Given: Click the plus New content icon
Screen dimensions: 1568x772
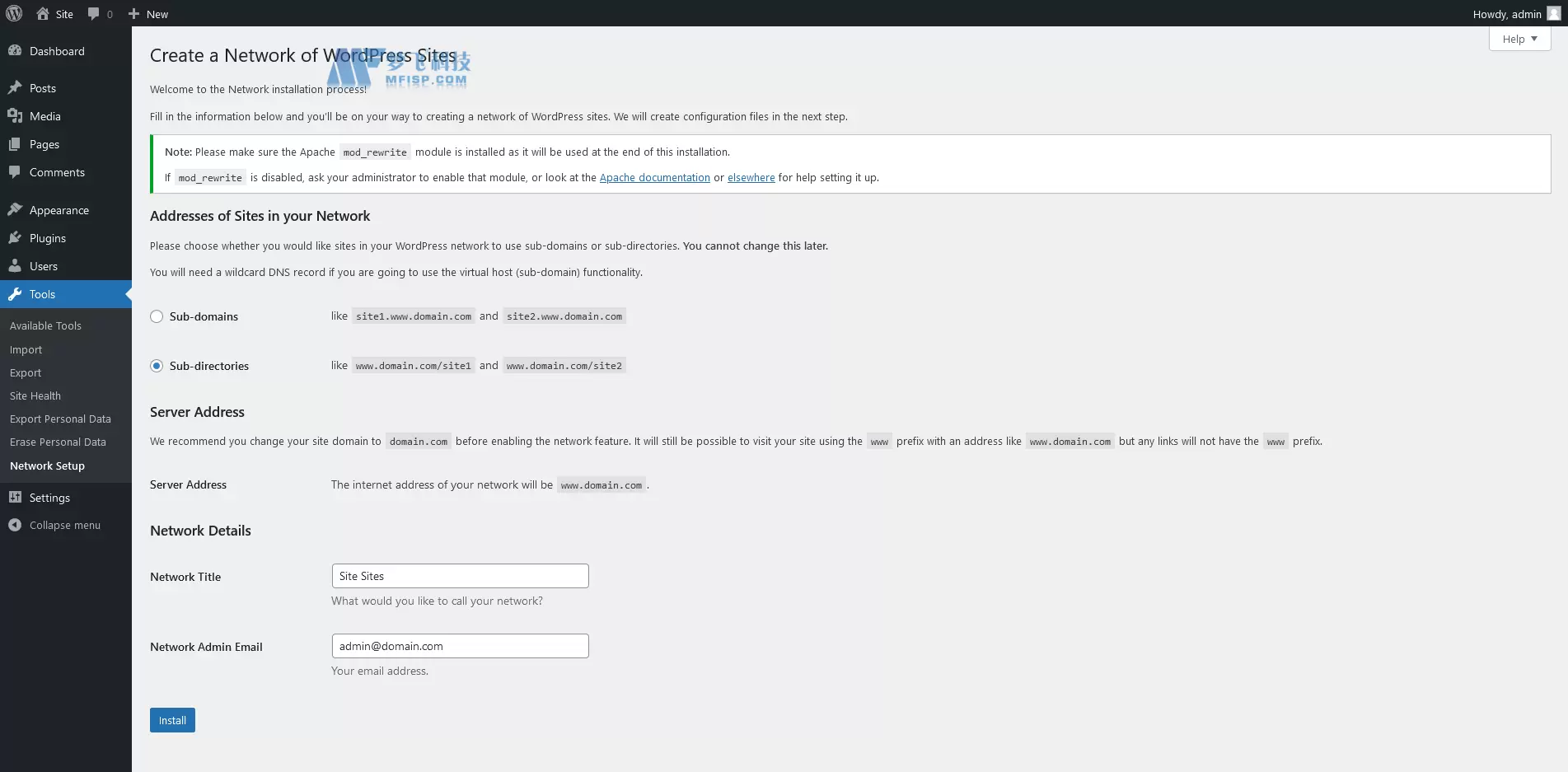Looking at the screenshot, I should pos(133,13).
